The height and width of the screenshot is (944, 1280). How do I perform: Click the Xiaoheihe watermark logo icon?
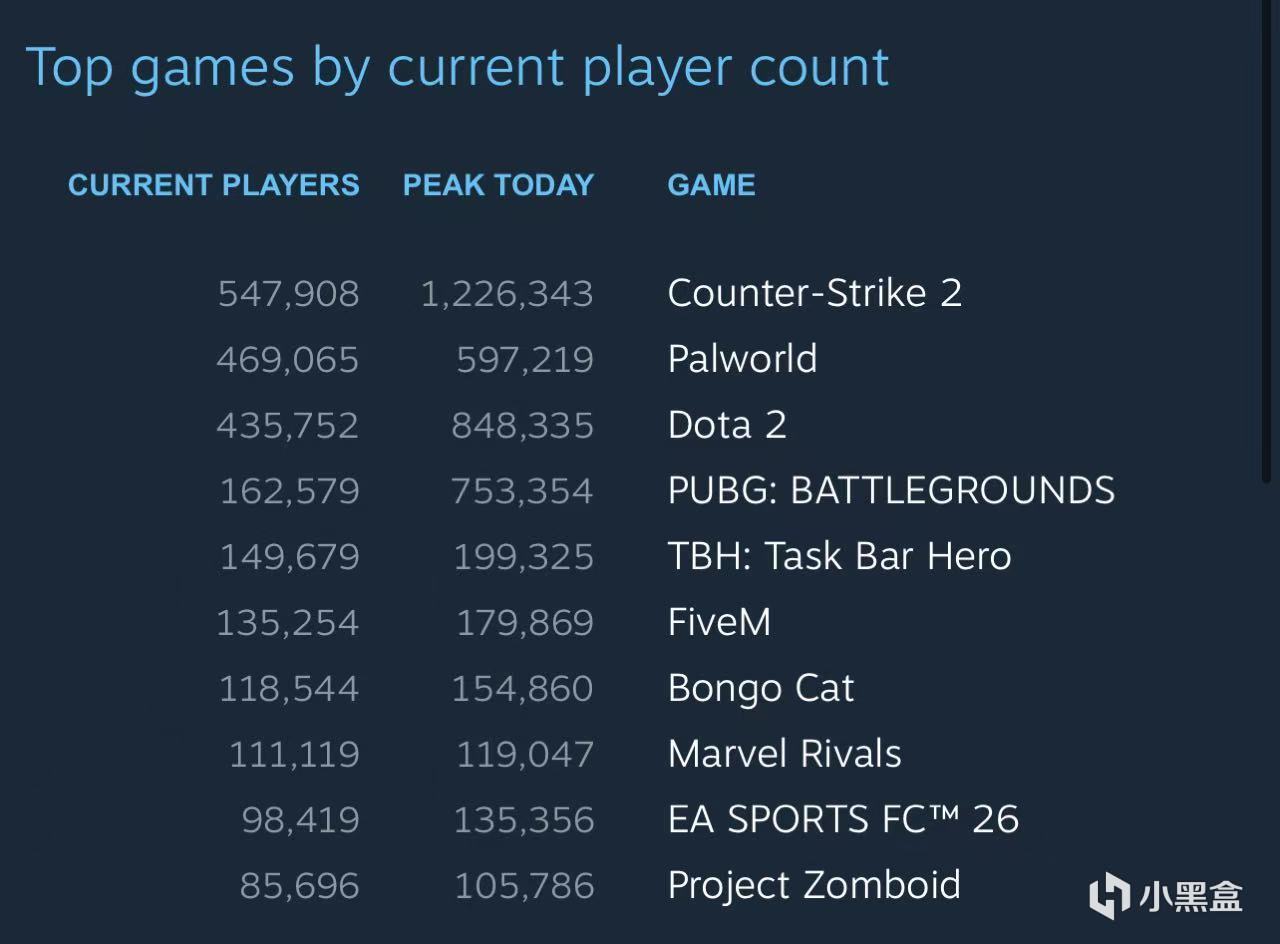click(x=1109, y=896)
